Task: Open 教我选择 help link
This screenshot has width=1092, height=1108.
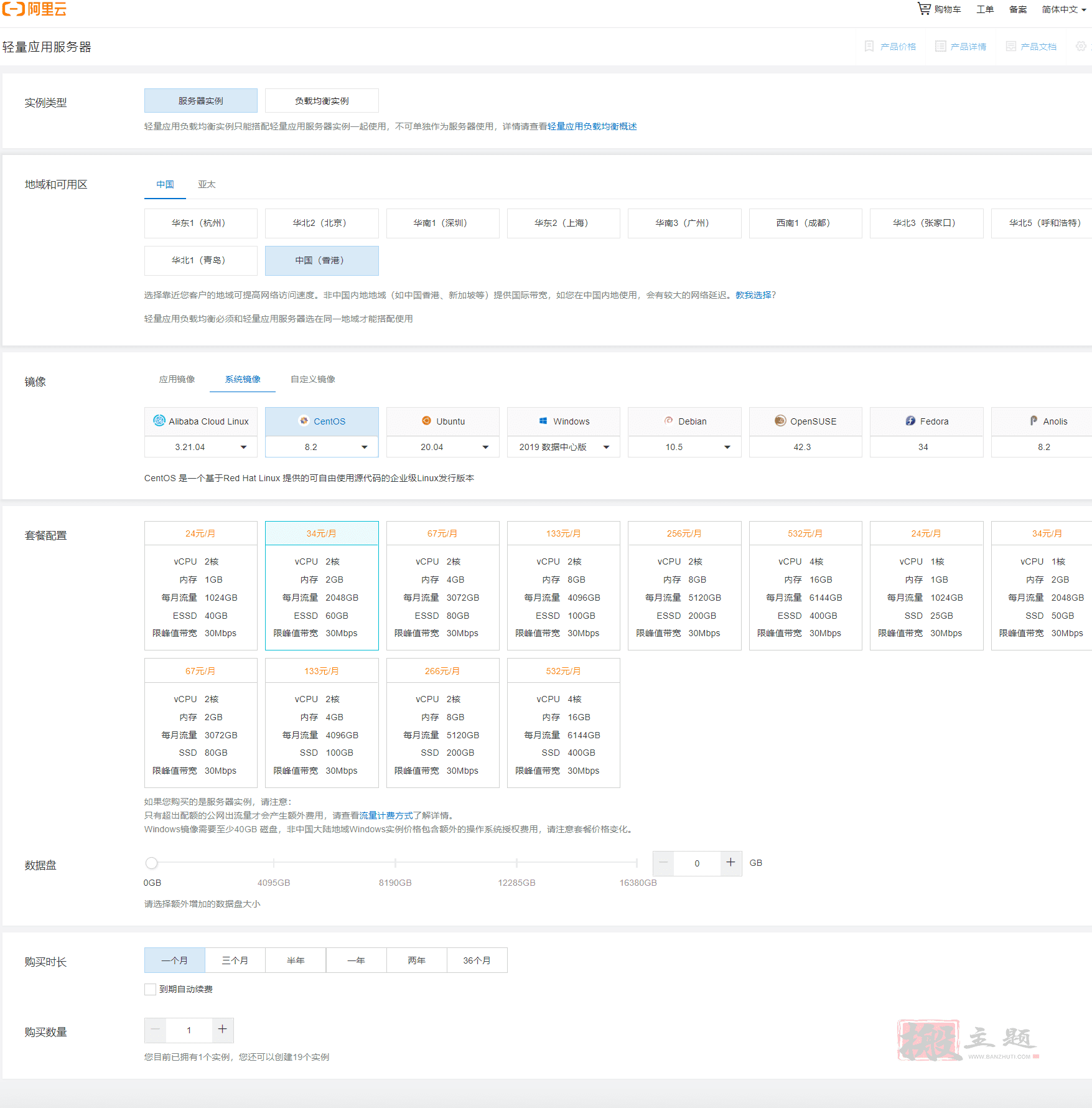Action: (753, 295)
